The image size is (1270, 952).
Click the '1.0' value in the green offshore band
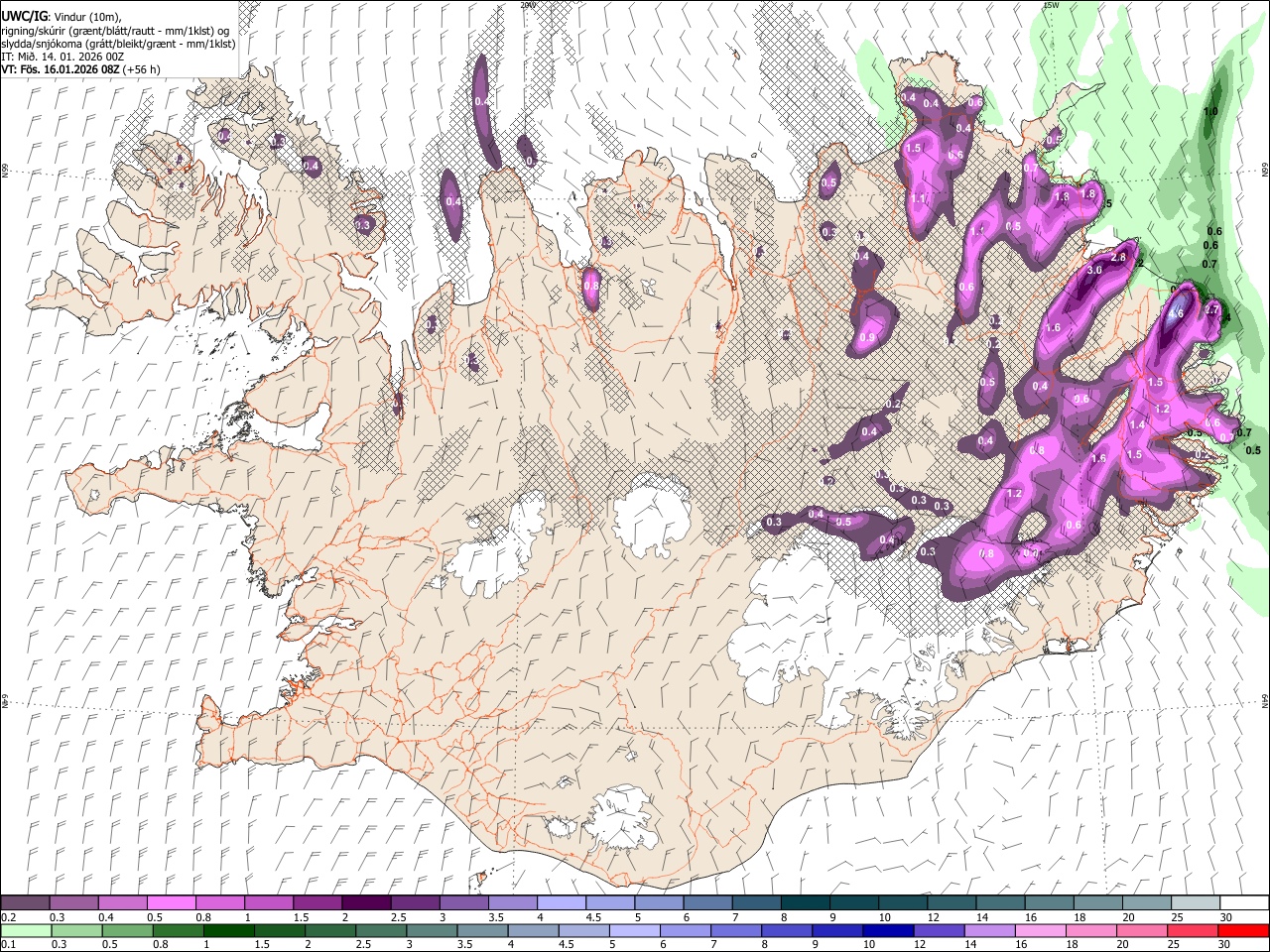[x=1210, y=112]
